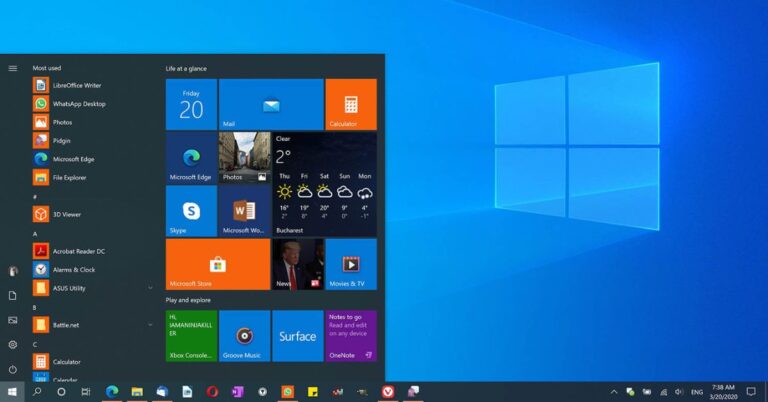Screen dimensions: 768x402
Task: Show hidden system tray icons
Action: click(614, 392)
